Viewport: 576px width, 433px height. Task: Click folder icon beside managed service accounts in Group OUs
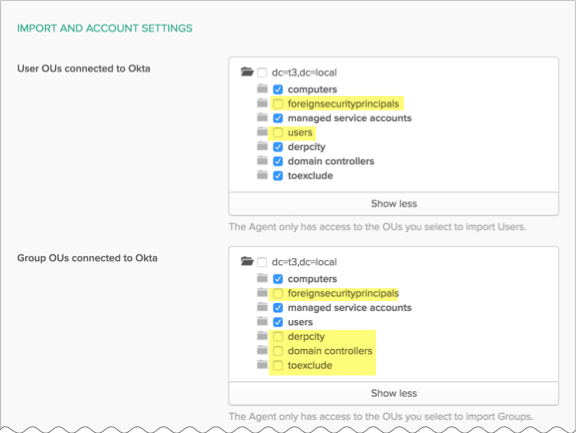262,307
